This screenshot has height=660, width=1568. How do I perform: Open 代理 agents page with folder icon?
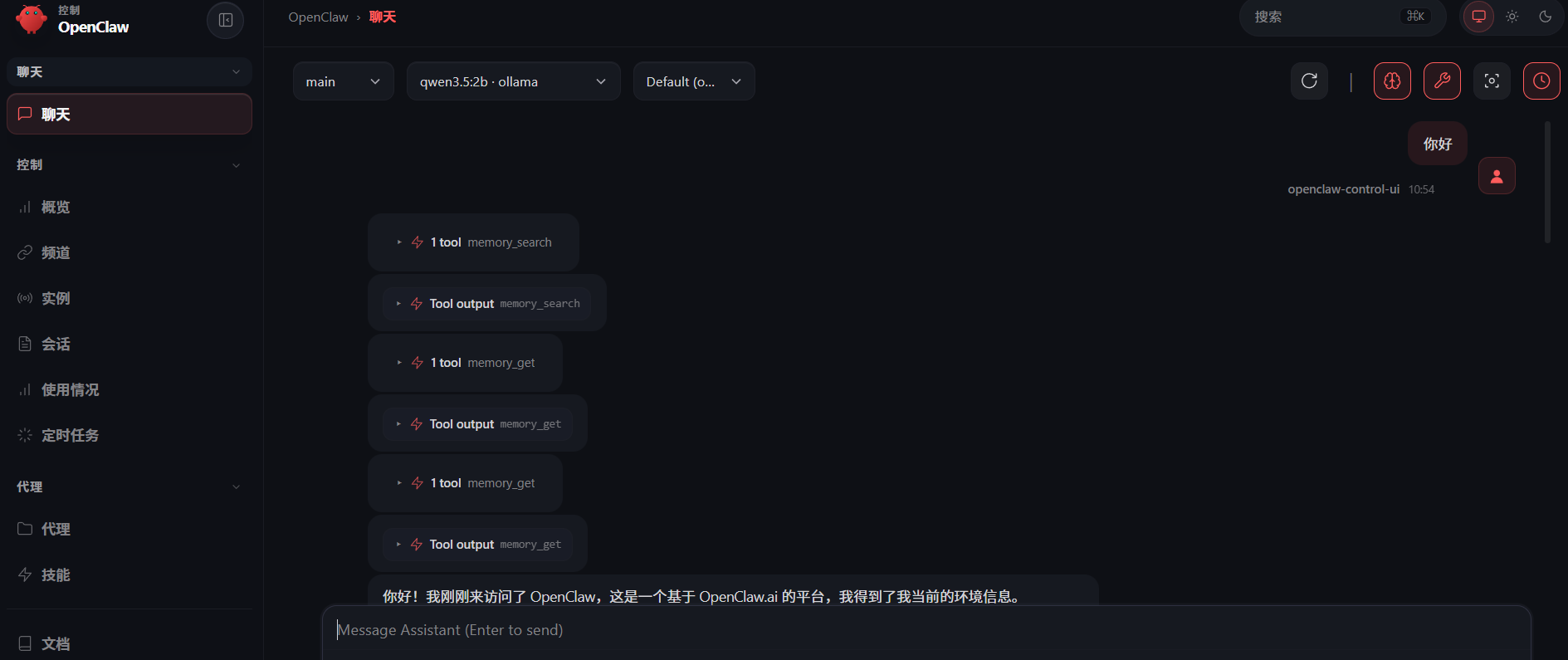point(129,529)
